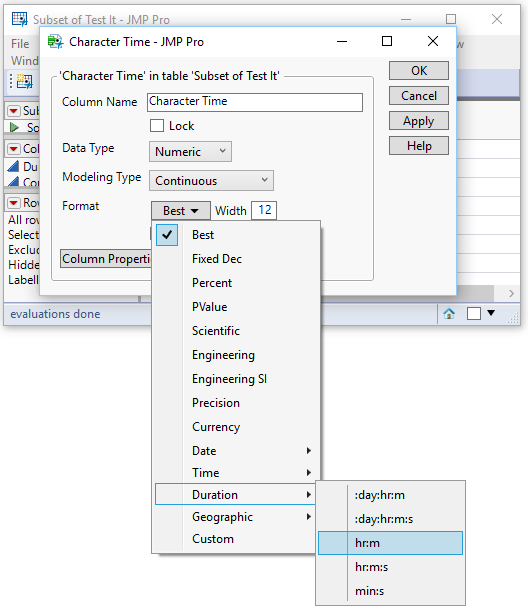
Task: Choose Scientific format
Action: tap(236, 331)
